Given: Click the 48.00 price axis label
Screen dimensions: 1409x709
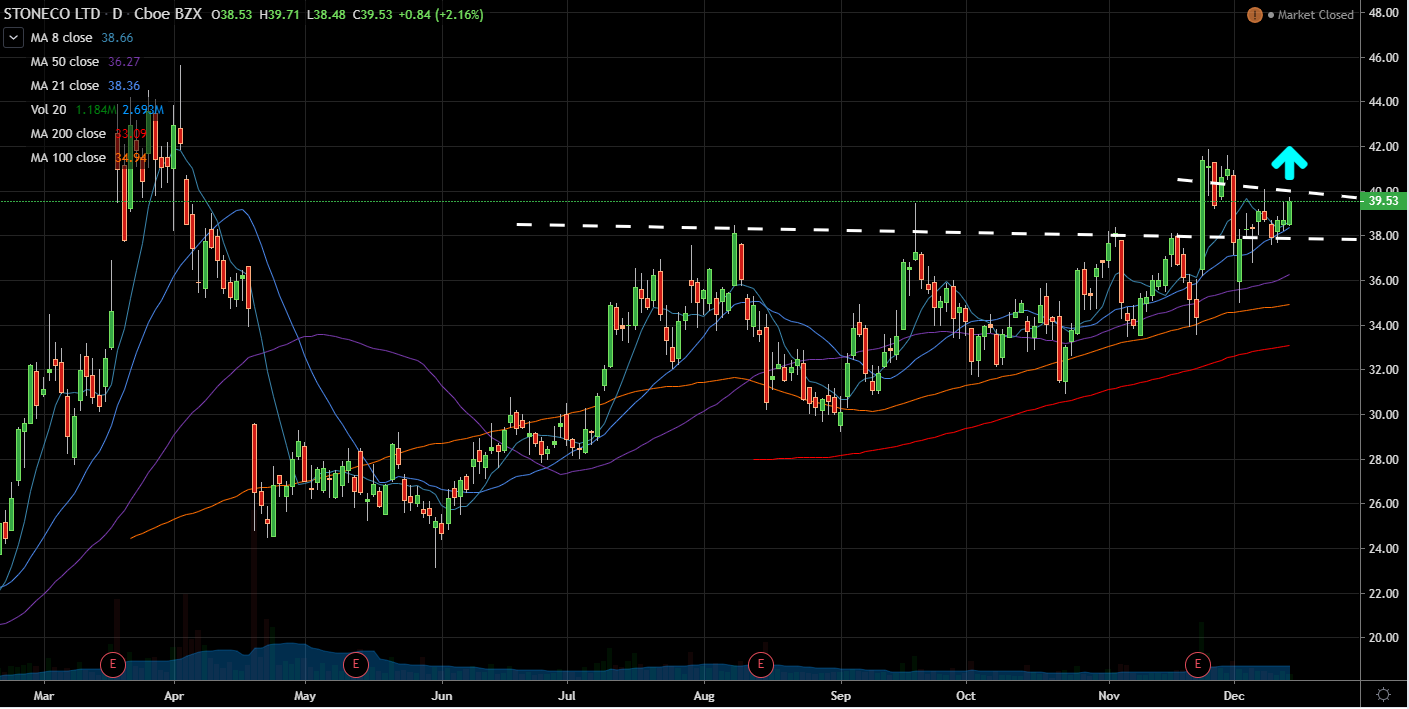Looking at the screenshot, I should (x=1382, y=13).
